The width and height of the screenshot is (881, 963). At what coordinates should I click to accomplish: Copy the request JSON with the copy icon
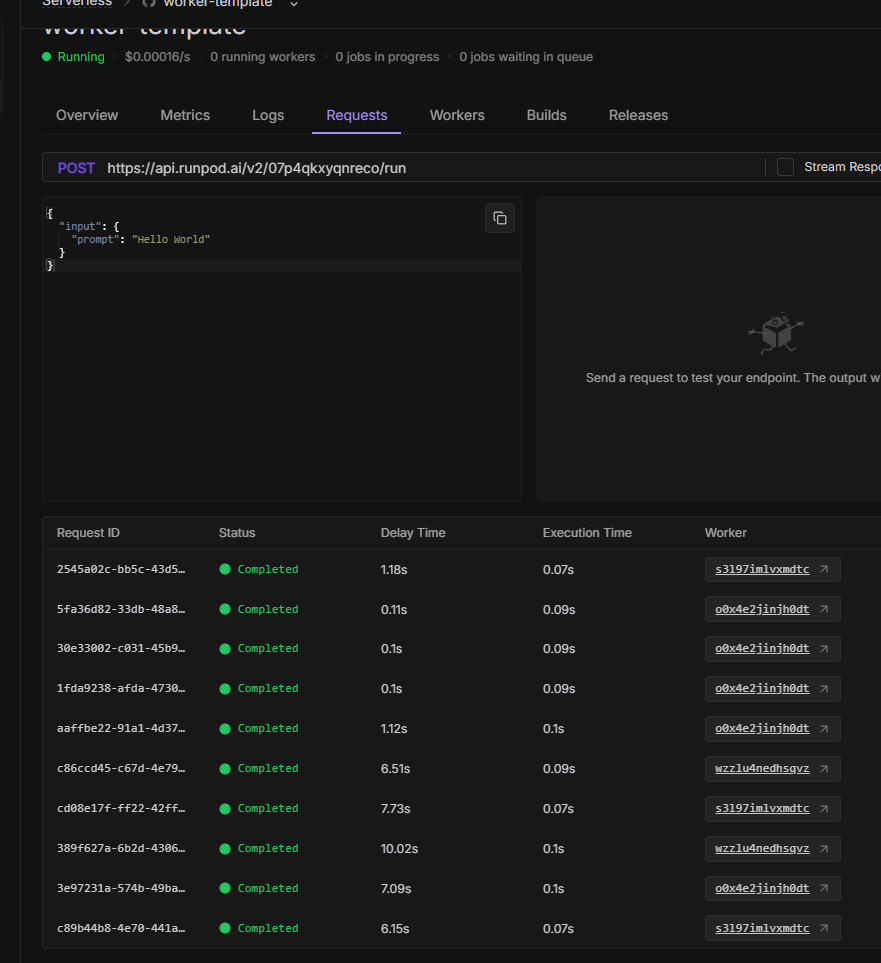[x=499, y=218]
